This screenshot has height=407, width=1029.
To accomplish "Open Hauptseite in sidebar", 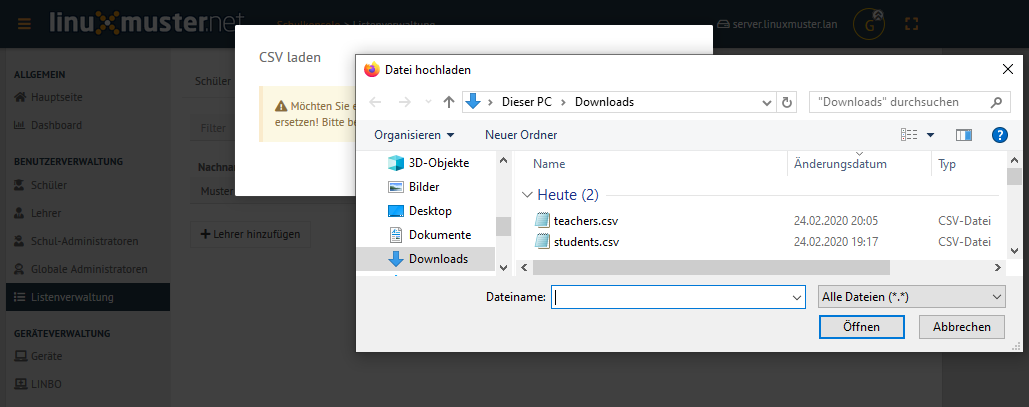I will (x=49, y=97).
